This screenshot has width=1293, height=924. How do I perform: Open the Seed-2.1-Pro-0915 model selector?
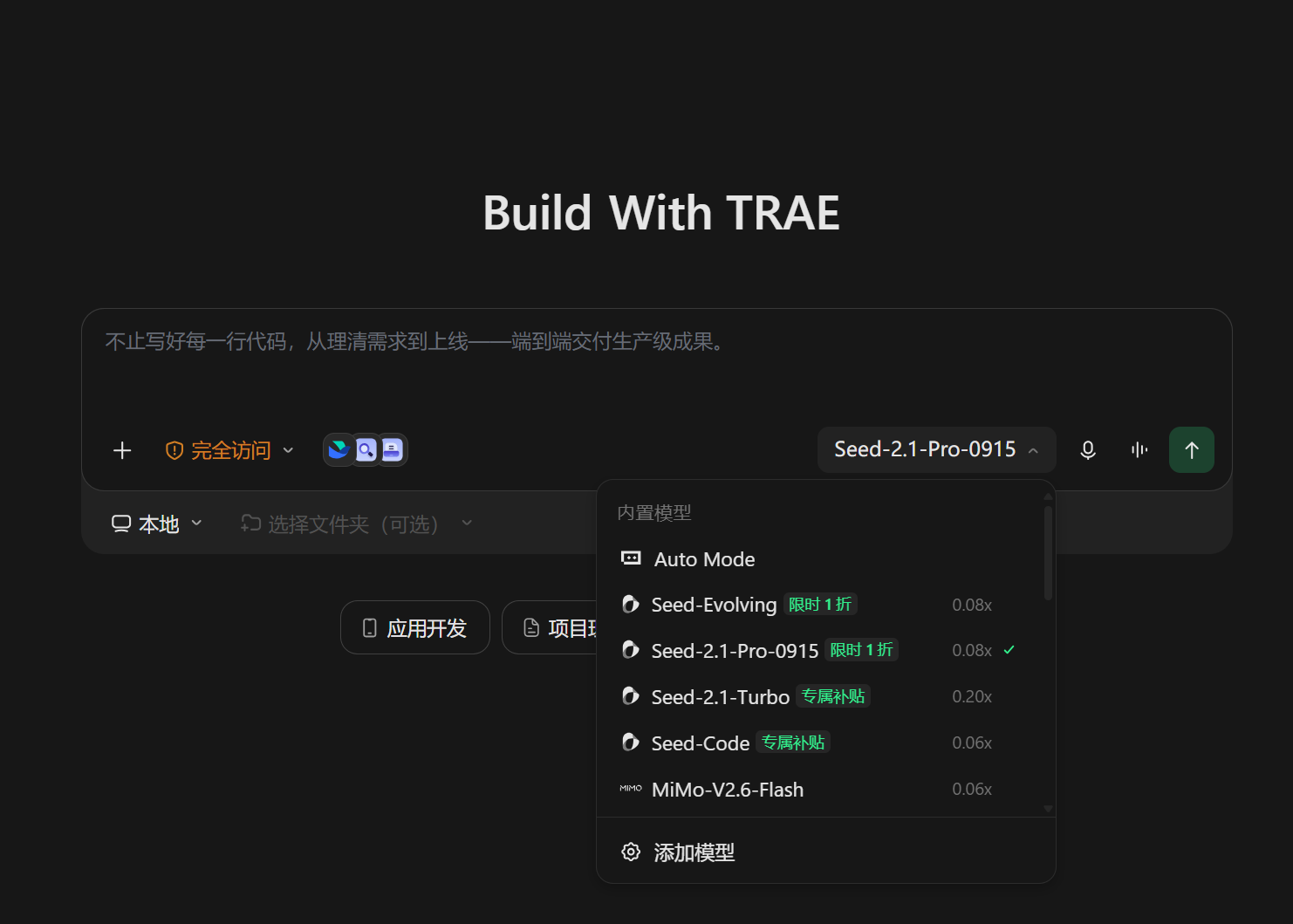point(936,449)
